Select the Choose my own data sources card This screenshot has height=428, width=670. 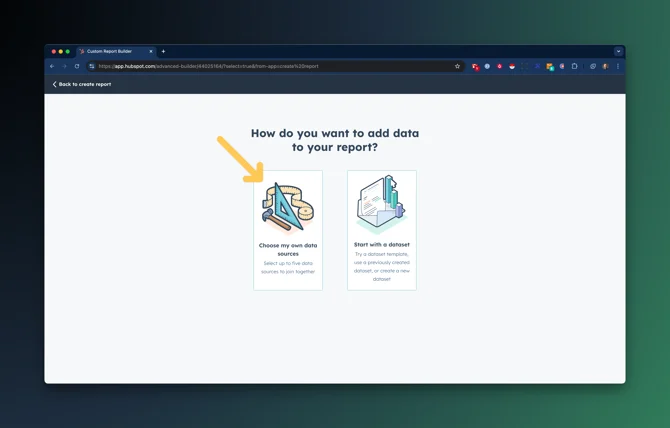288,231
